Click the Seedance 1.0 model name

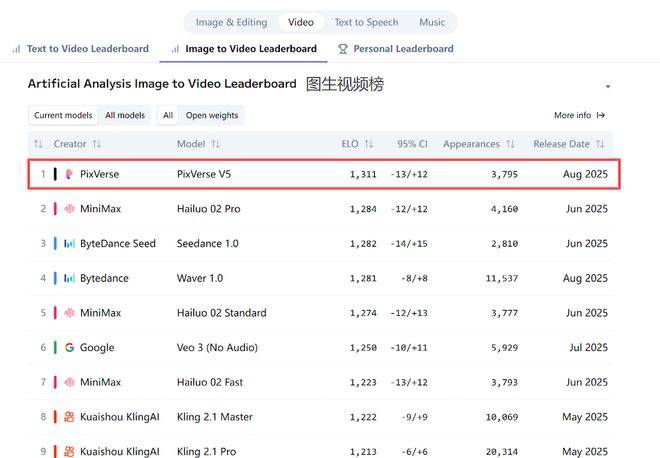(x=208, y=243)
